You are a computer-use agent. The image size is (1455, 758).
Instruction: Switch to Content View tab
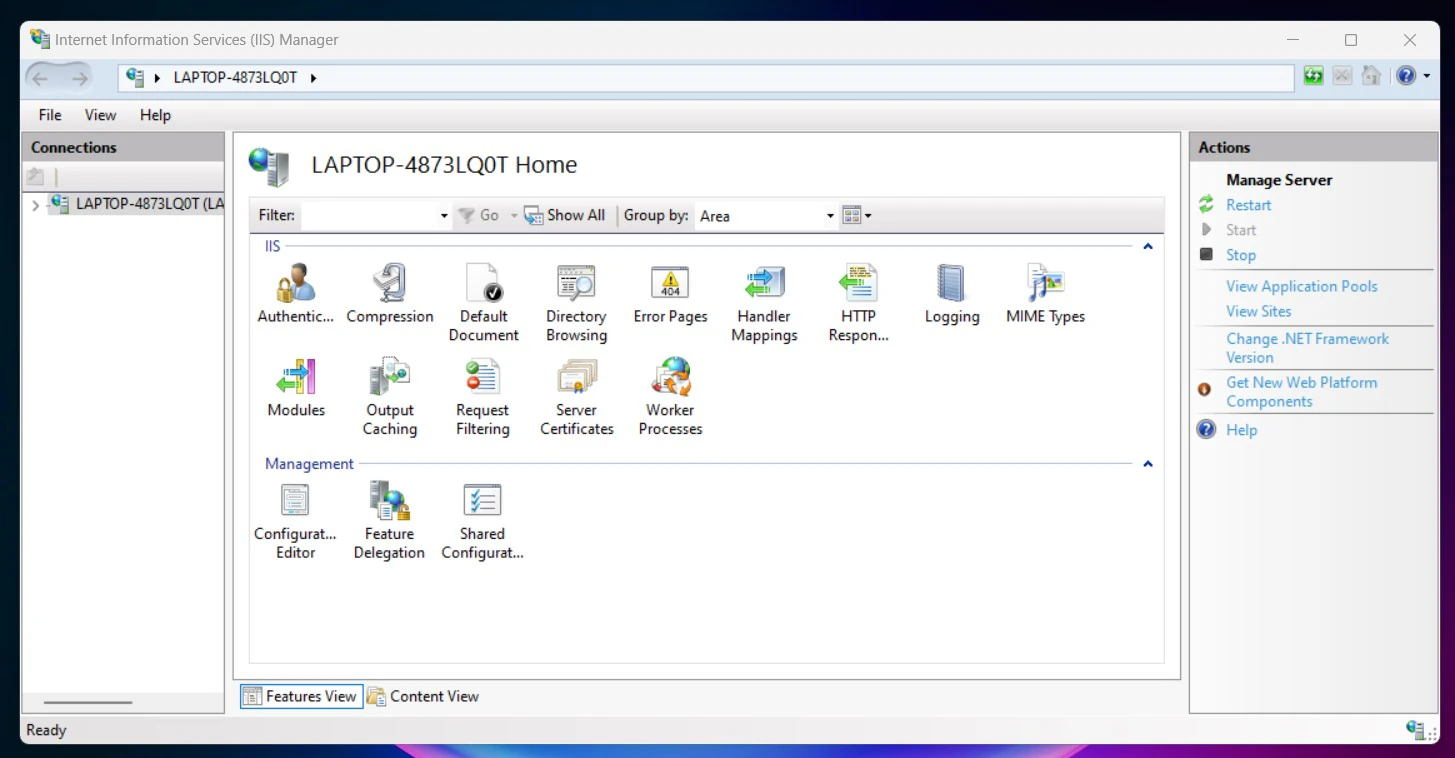click(x=423, y=696)
